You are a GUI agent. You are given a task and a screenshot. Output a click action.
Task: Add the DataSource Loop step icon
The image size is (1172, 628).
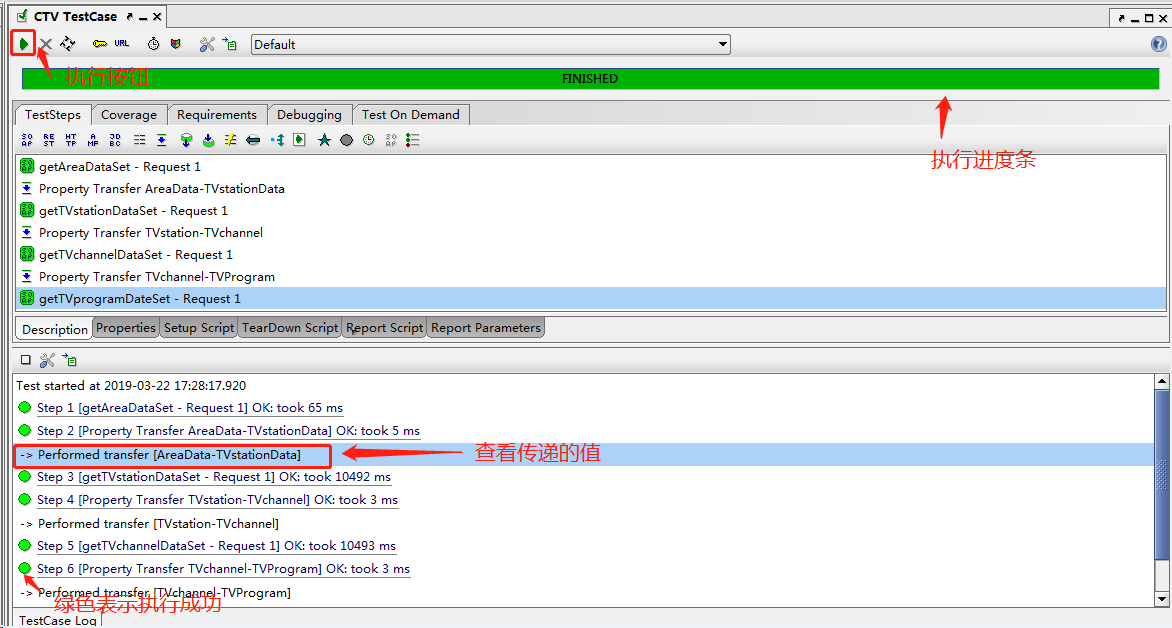click(x=253, y=140)
